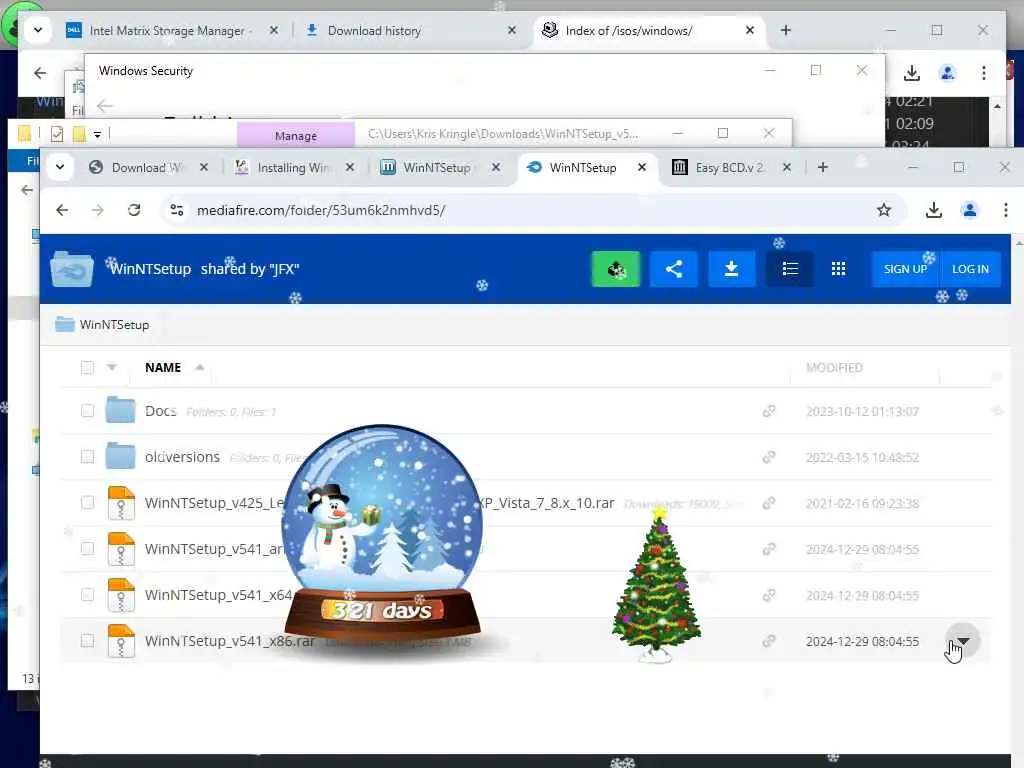Go forward in the front Chrome window
The image size is (1024, 768).
pyautogui.click(x=98, y=210)
